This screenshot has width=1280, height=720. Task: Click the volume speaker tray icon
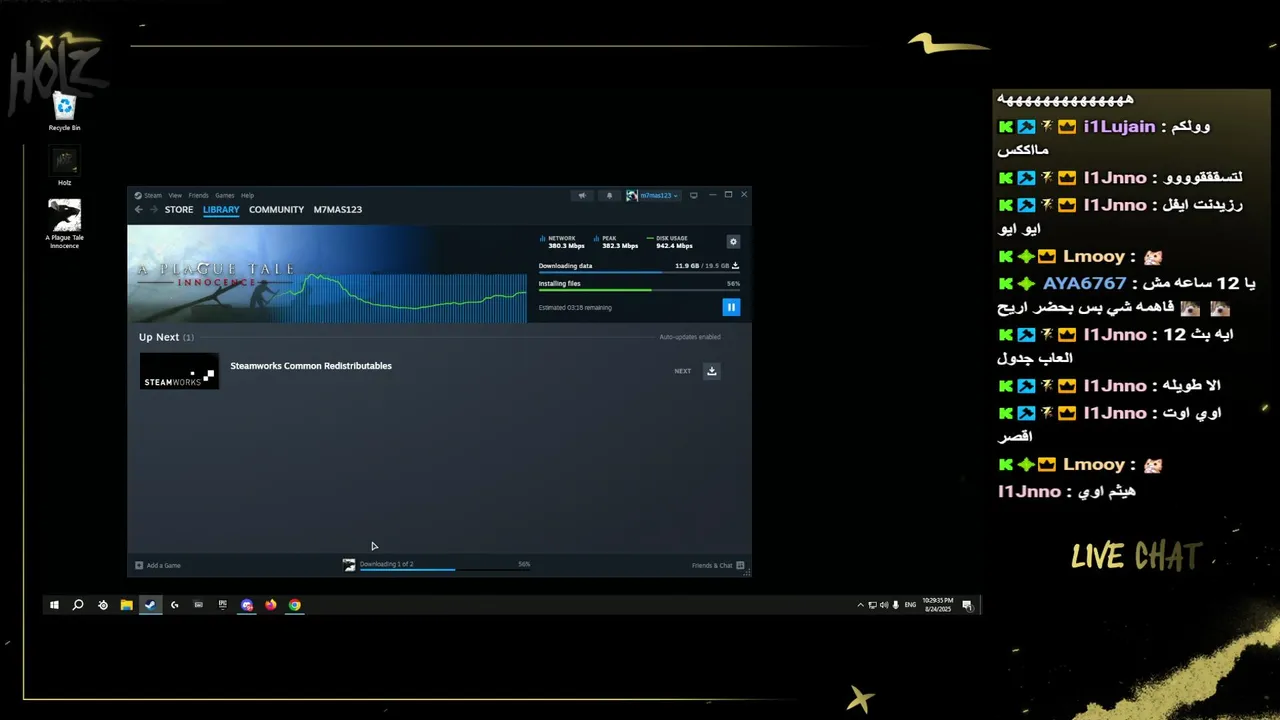tap(884, 605)
